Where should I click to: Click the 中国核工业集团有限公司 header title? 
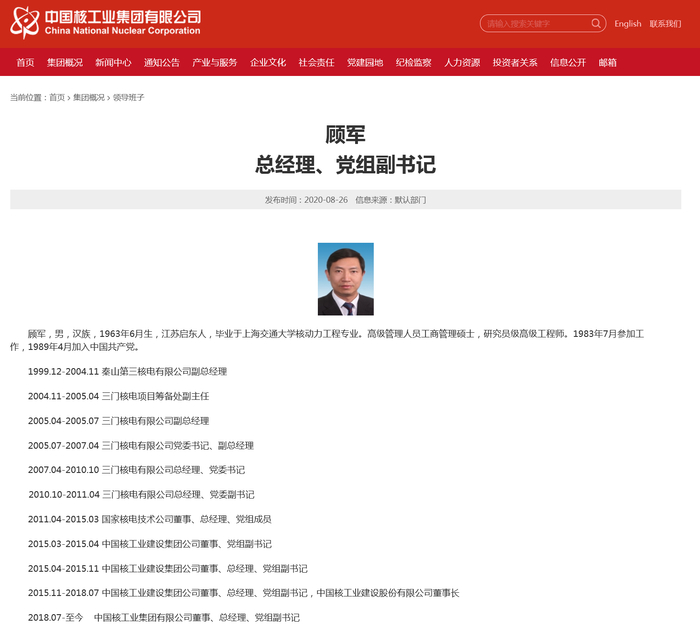123,17
